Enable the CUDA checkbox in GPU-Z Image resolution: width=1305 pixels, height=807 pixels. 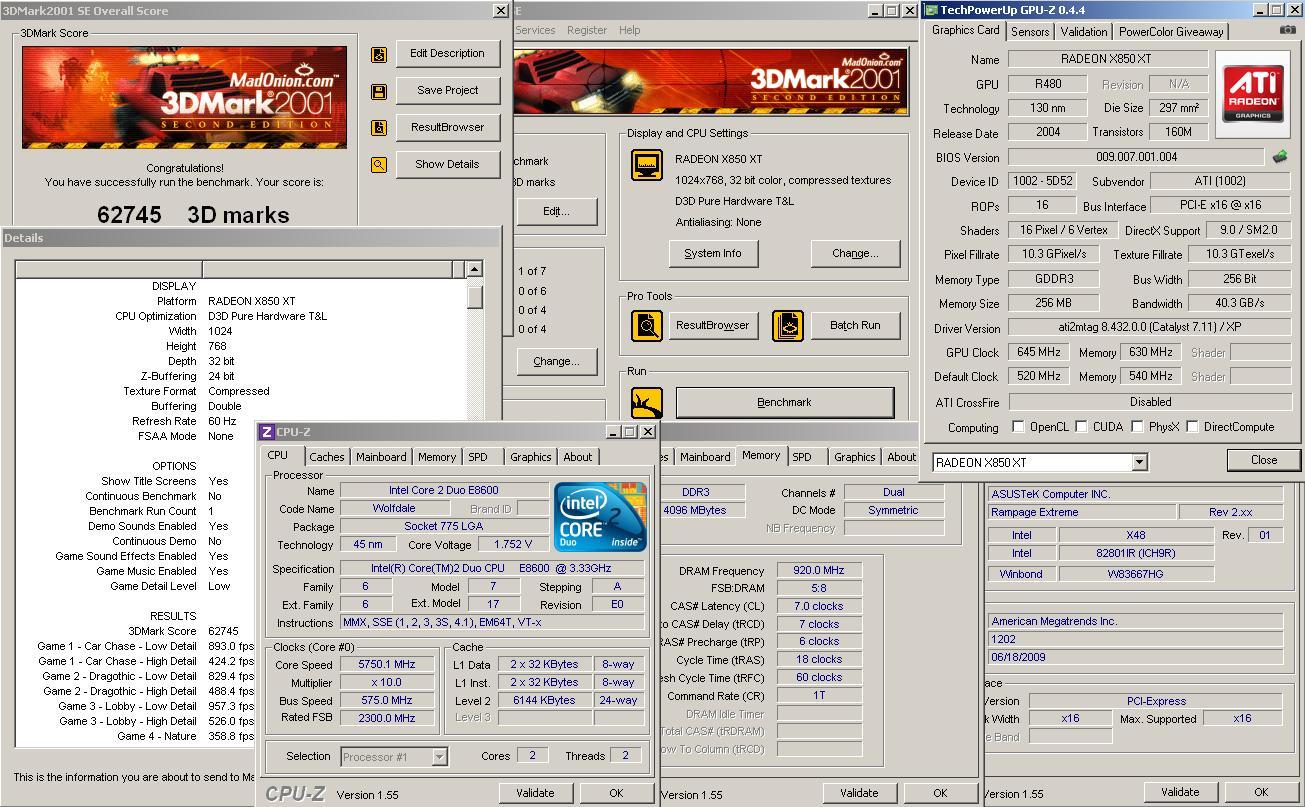click(1081, 427)
